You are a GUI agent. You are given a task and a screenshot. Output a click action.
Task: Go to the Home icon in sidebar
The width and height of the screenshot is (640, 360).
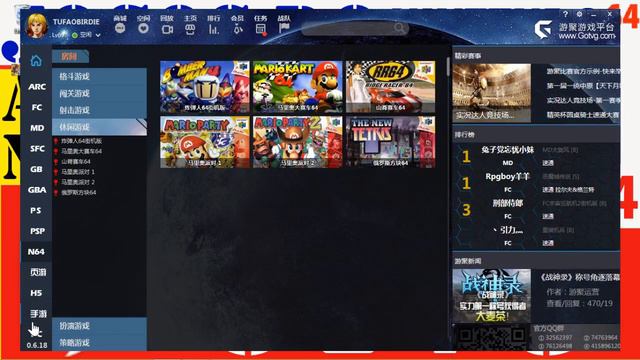[x=36, y=61]
